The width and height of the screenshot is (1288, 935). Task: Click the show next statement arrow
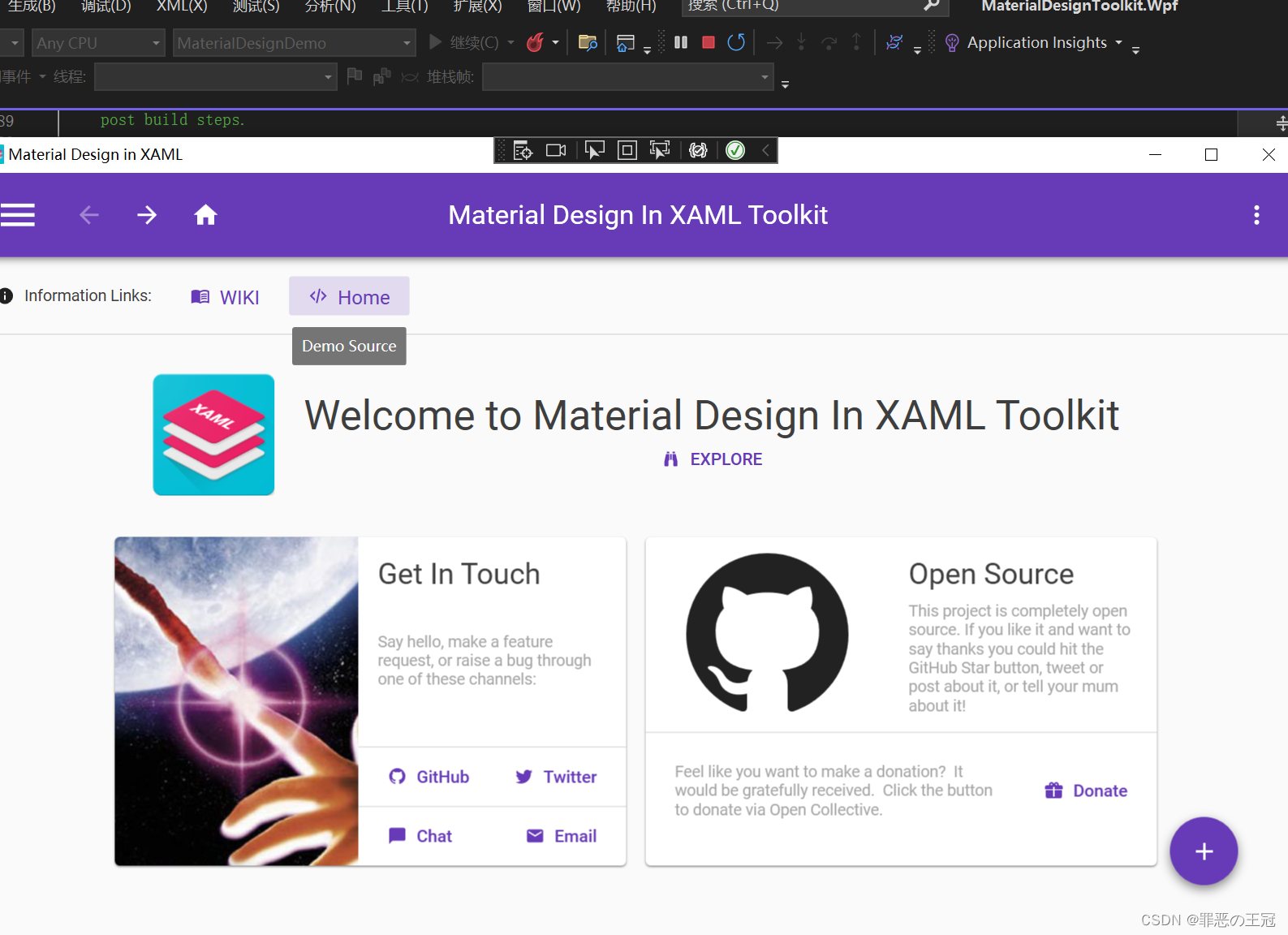775,42
